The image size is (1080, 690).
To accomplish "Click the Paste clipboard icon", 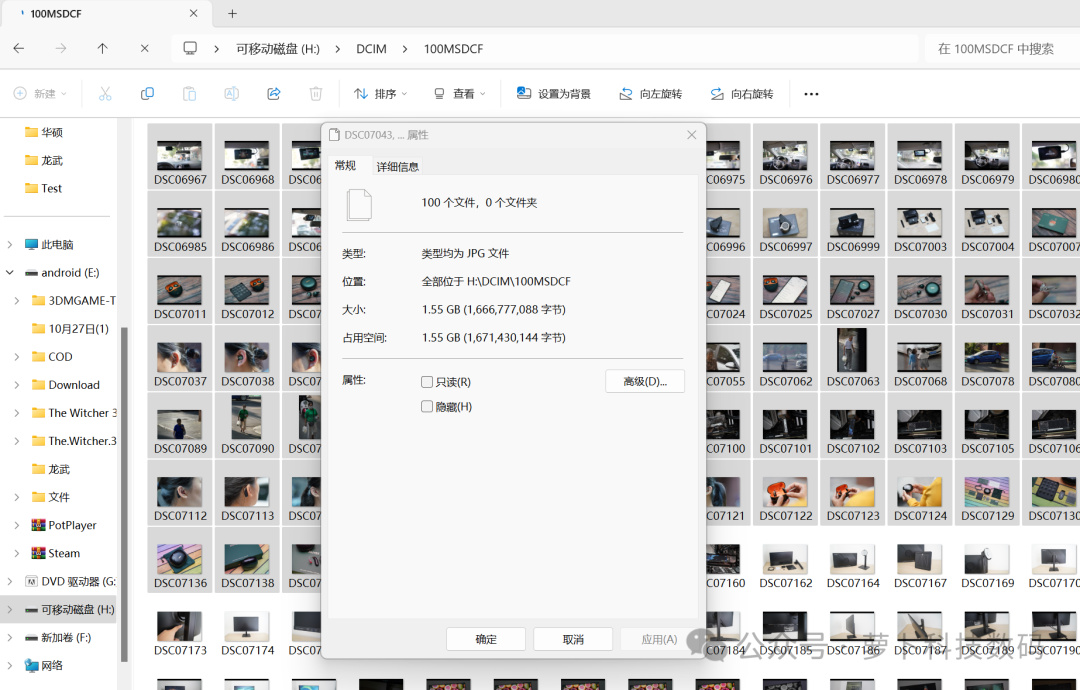I will pos(189,94).
